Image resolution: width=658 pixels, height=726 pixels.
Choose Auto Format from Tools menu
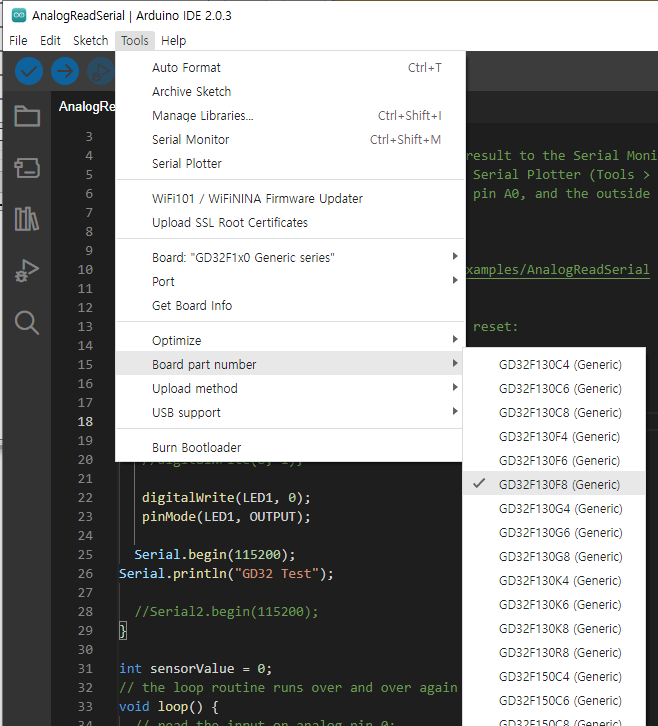290,68
